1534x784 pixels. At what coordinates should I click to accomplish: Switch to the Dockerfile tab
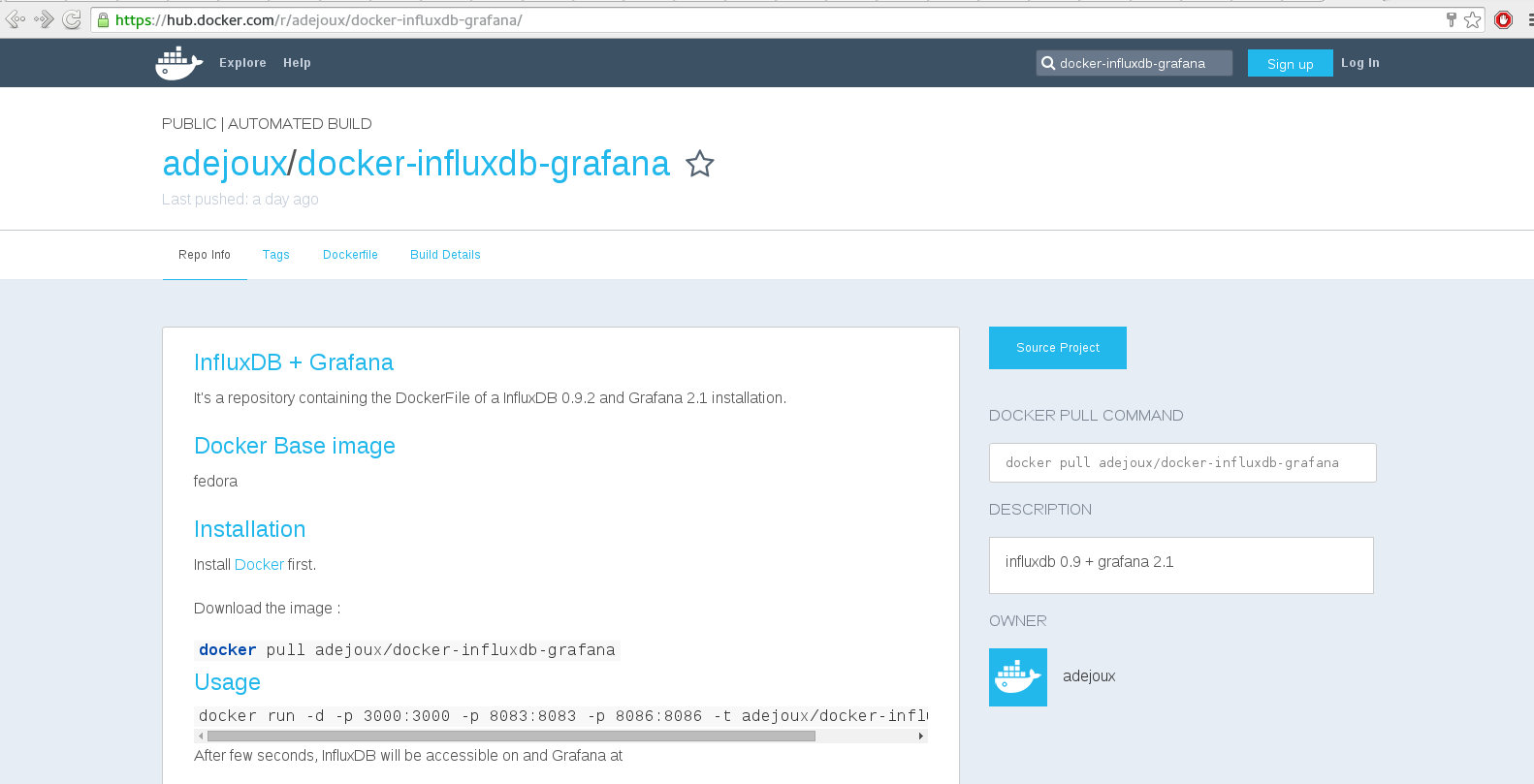tap(350, 255)
